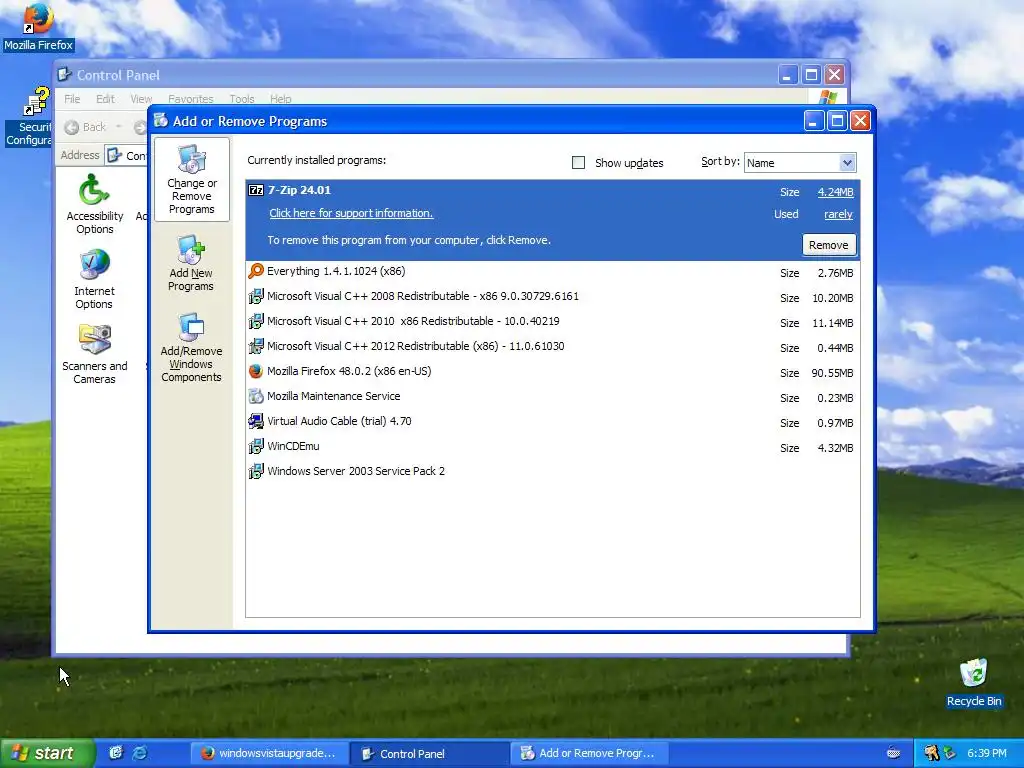1024x768 pixels.
Task: Click the Show Desktop quick launch icon
Action: tap(116, 753)
